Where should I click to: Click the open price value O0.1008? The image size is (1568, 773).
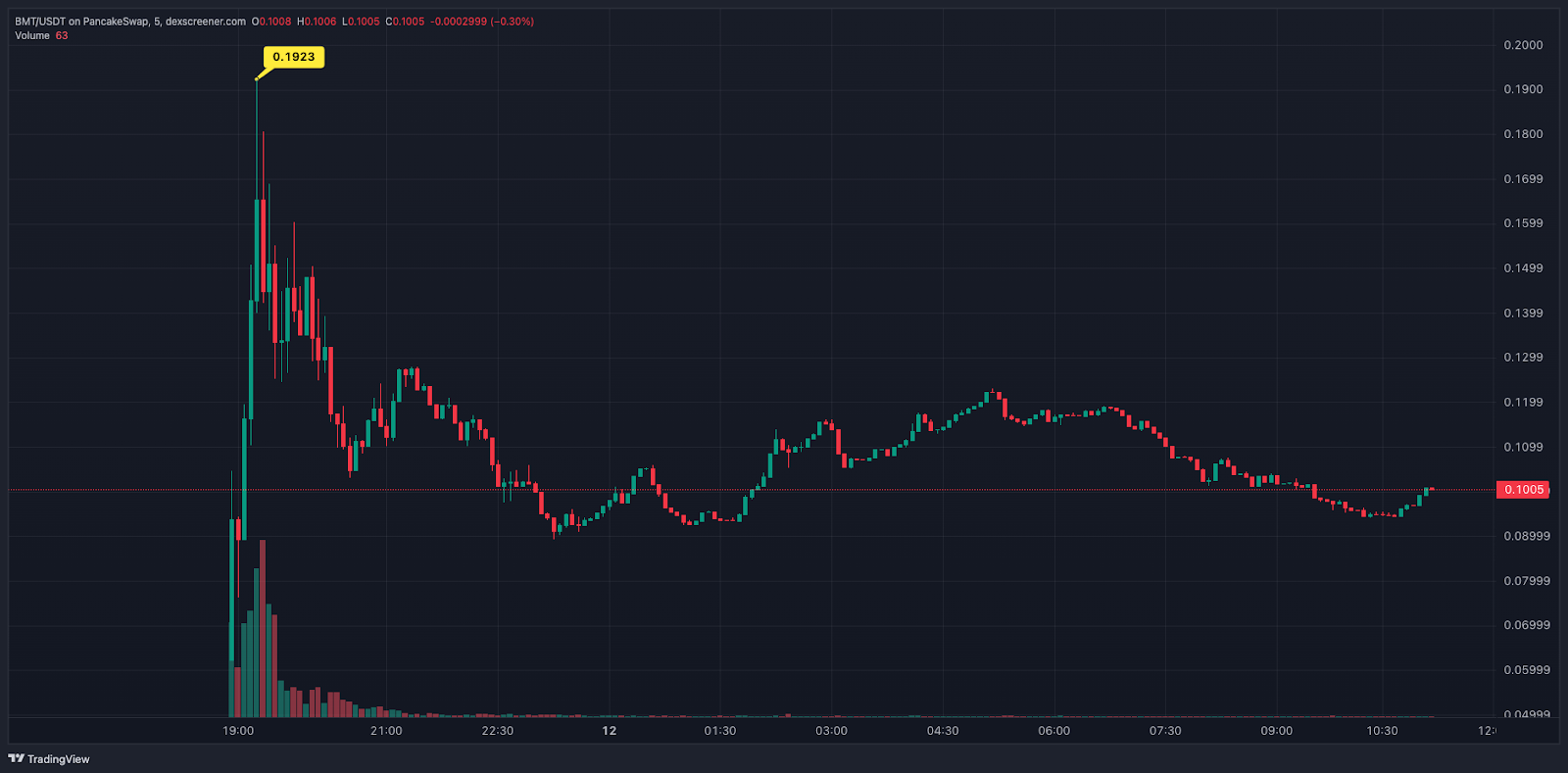[x=271, y=22]
